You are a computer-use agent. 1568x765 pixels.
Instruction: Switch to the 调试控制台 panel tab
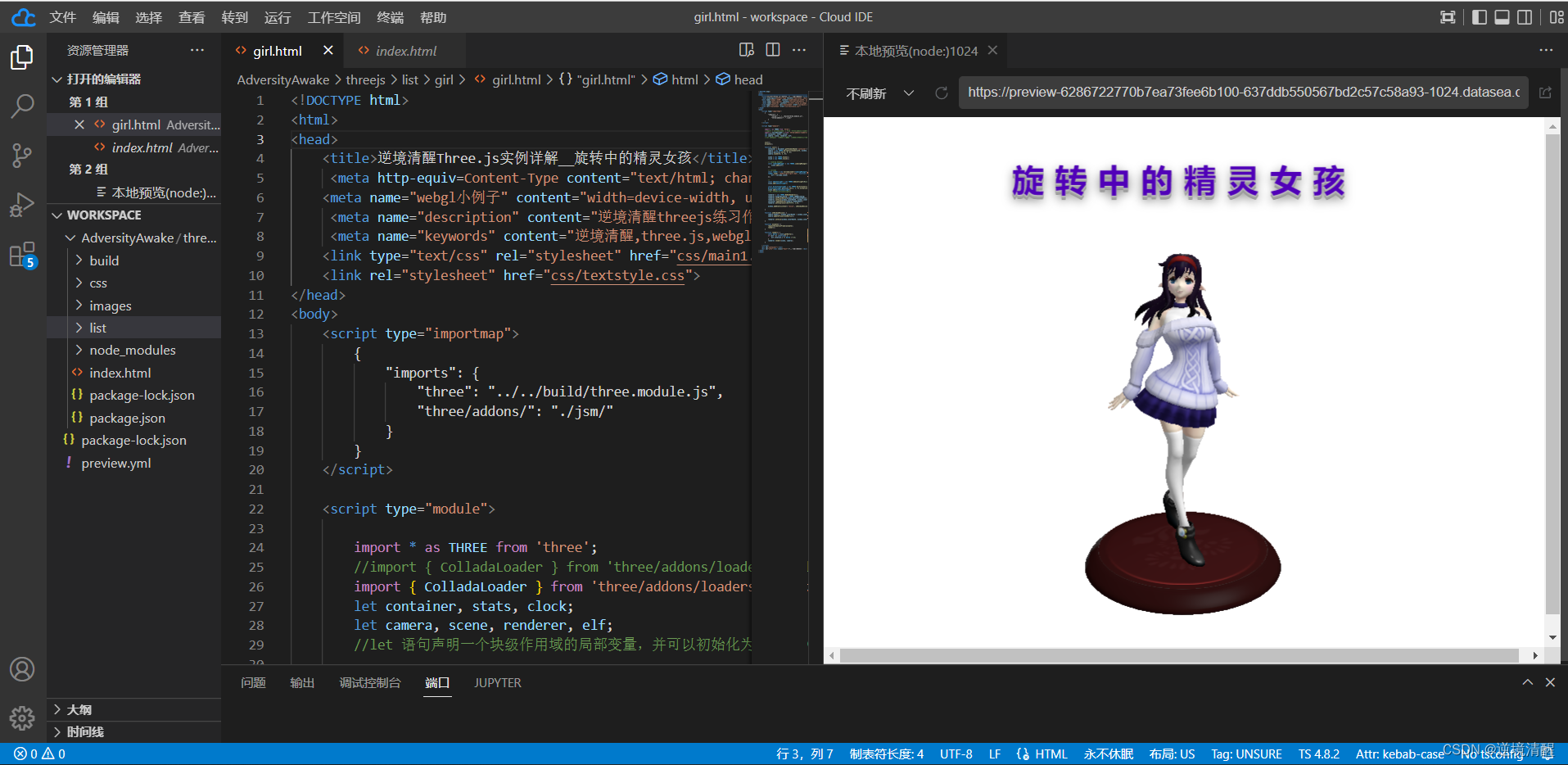[x=370, y=682]
